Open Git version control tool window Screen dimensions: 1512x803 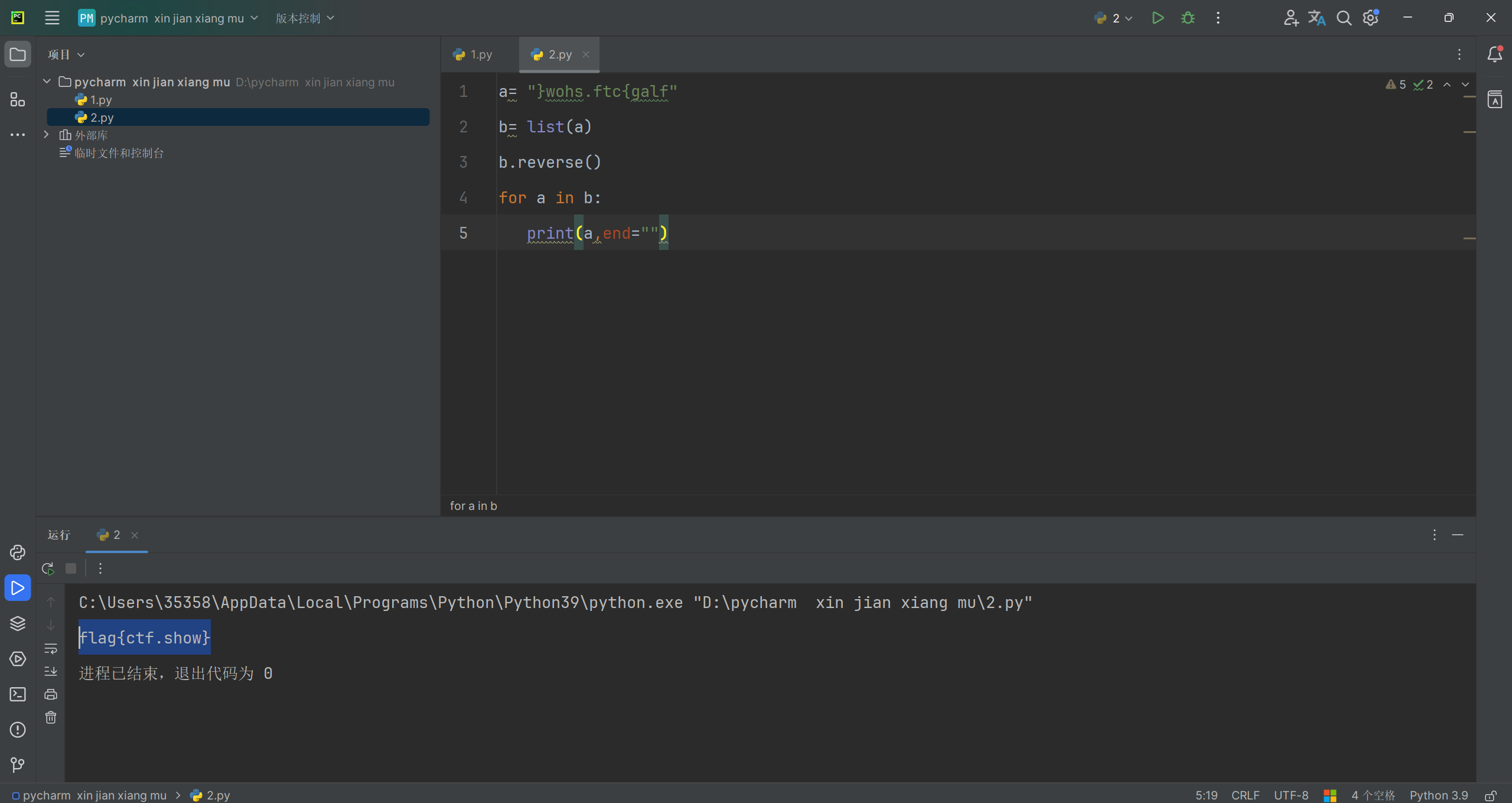[x=18, y=765]
